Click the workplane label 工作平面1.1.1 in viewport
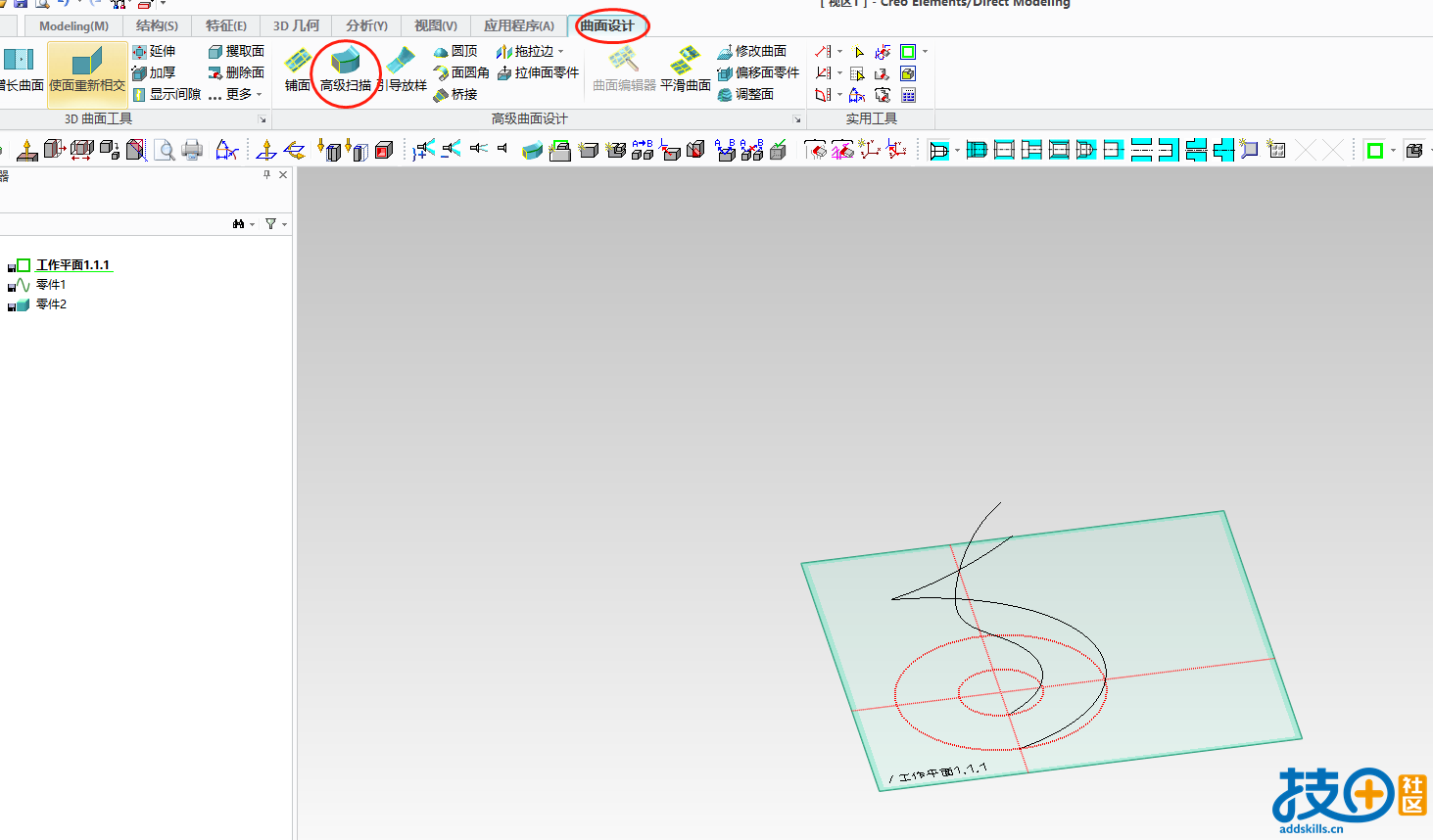Viewport: 1433px width, 840px height. [x=938, y=772]
